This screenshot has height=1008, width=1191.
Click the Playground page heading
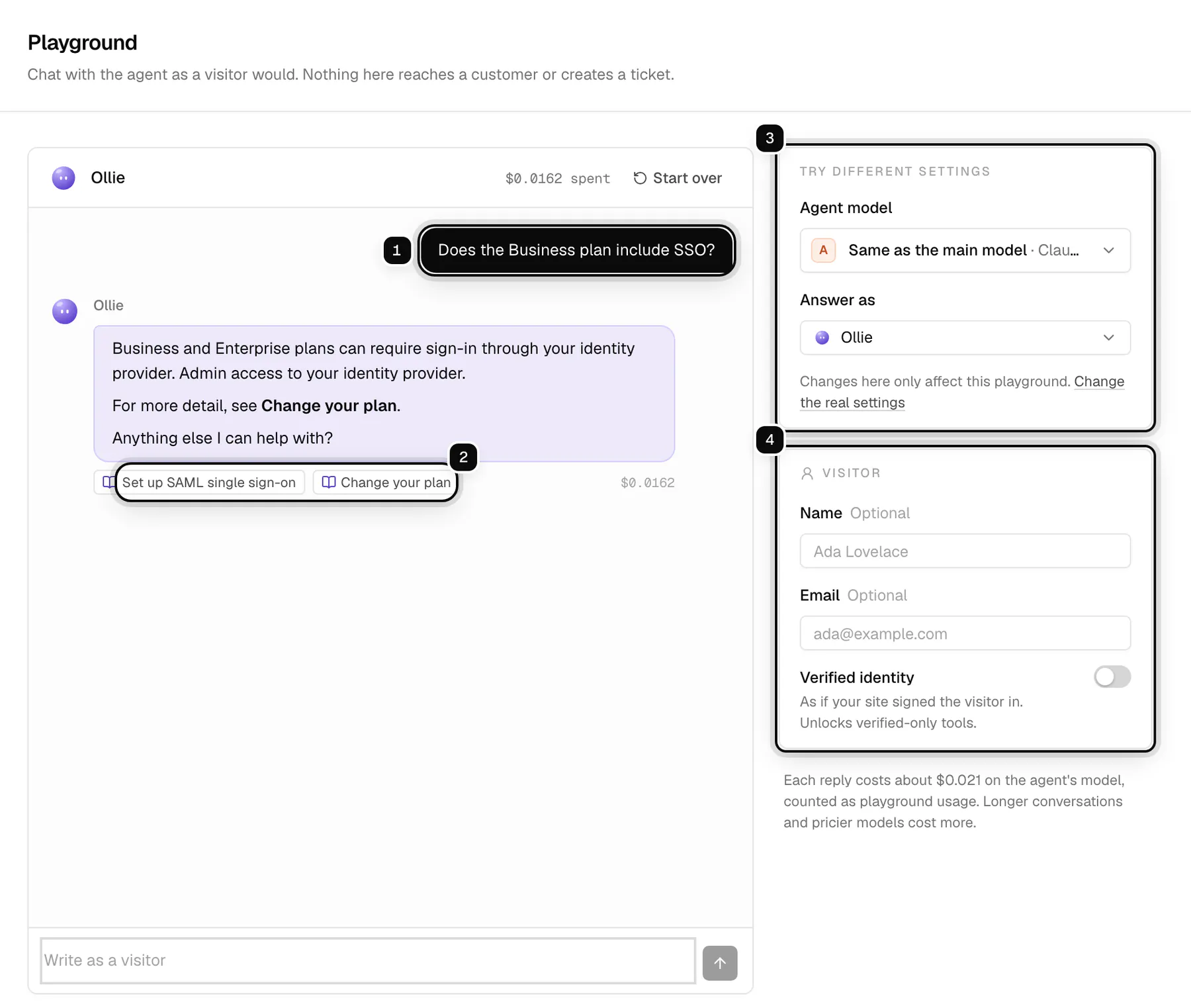click(x=82, y=42)
